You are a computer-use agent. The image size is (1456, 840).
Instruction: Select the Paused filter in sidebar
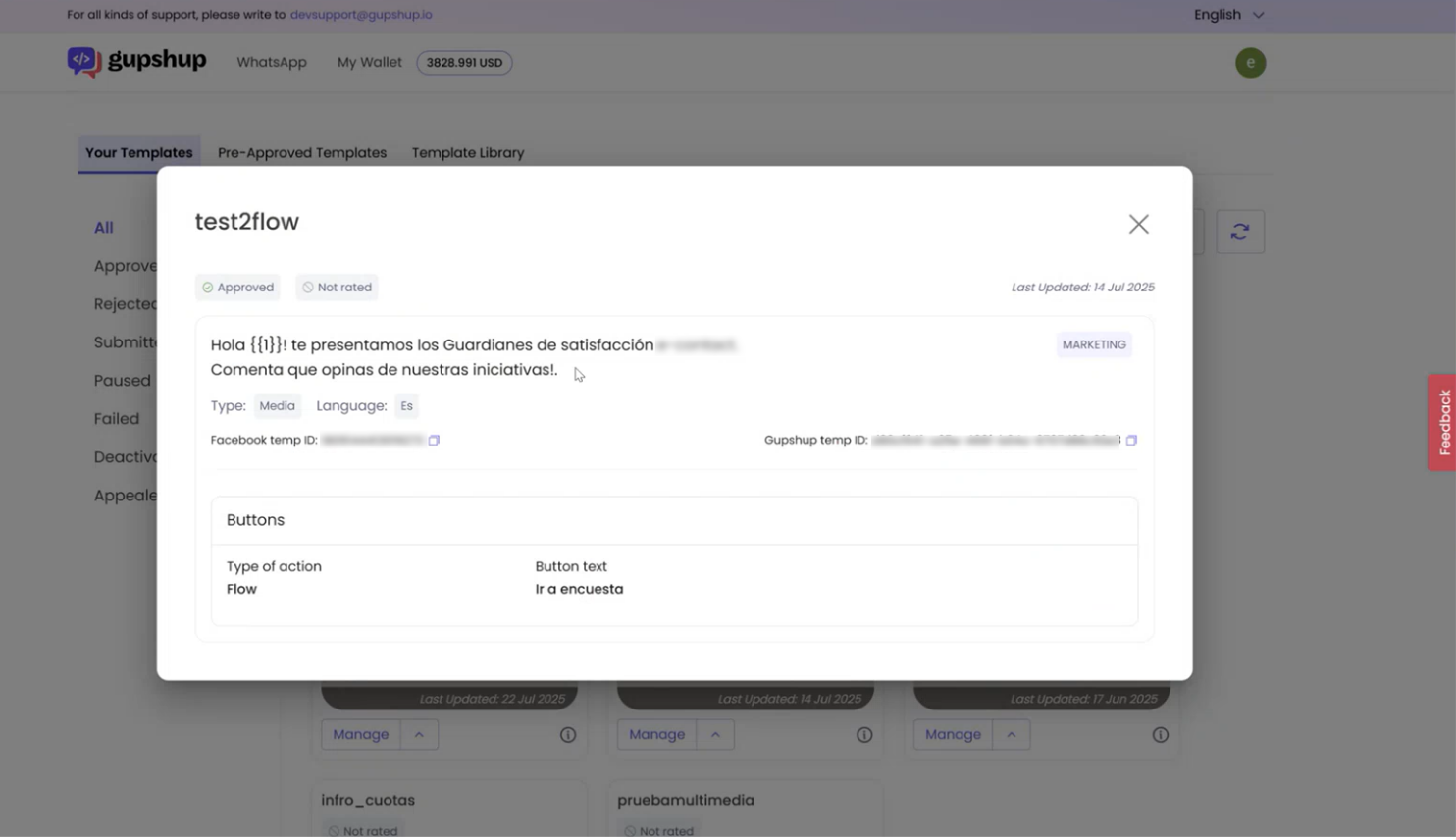(123, 381)
